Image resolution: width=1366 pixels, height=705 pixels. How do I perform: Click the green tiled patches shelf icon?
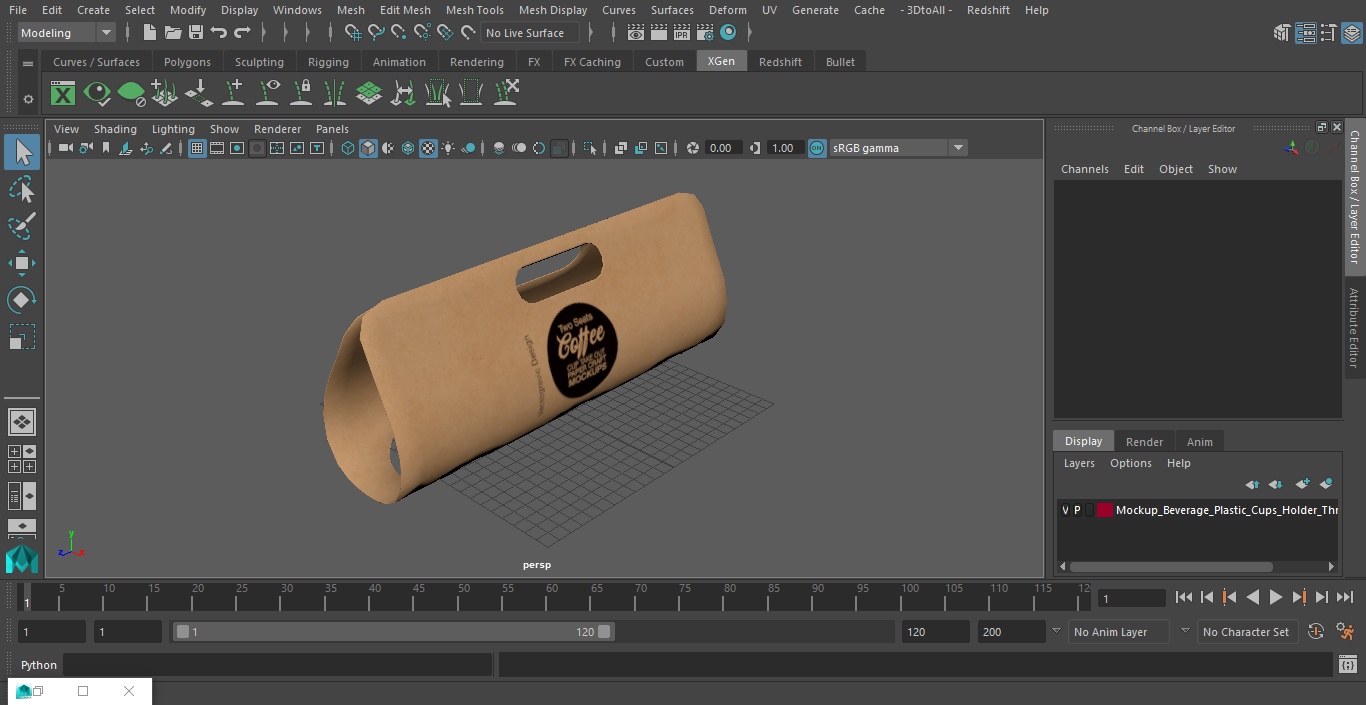[369, 94]
